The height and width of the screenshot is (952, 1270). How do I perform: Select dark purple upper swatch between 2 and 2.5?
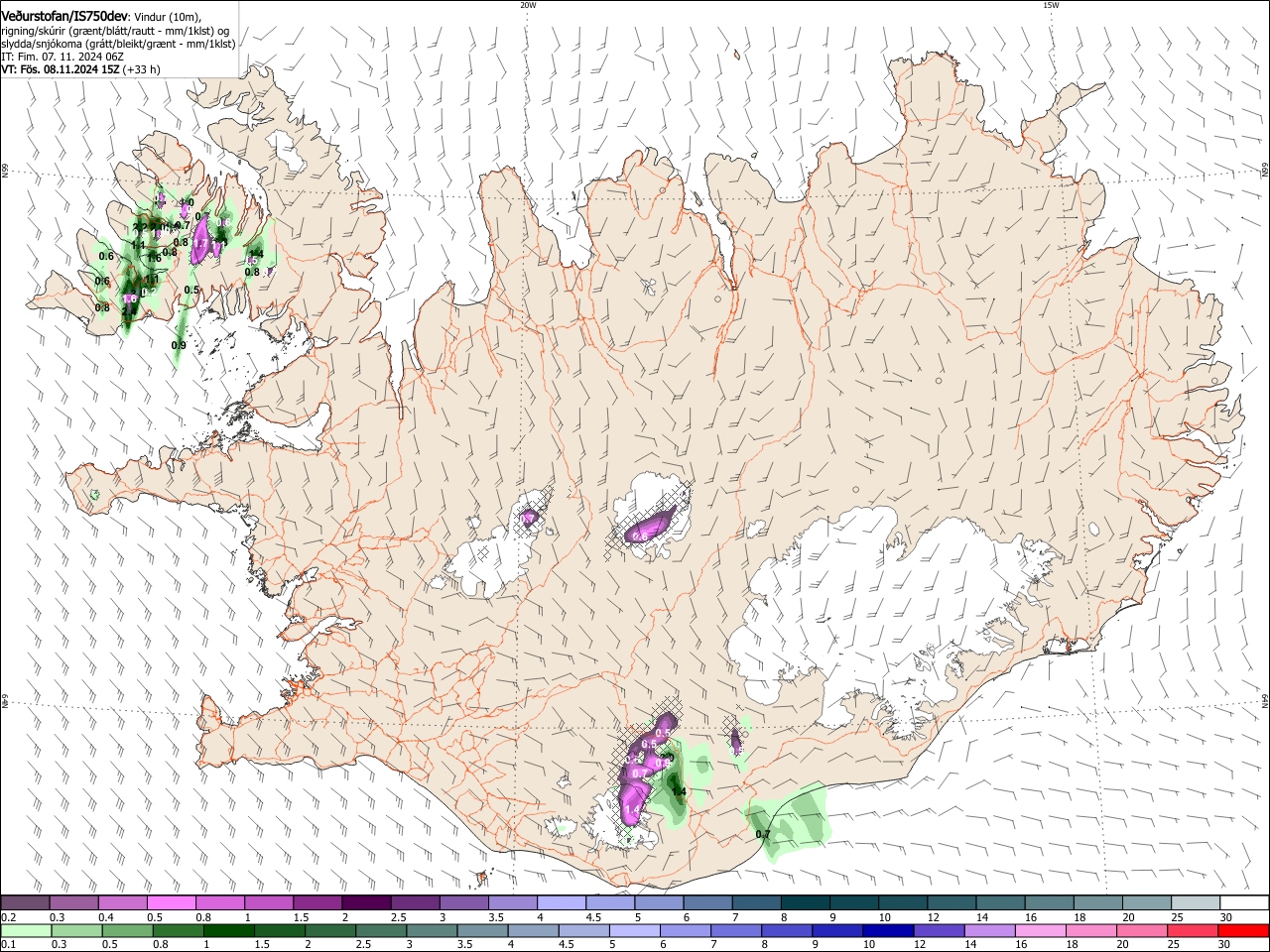(x=365, y=902)
